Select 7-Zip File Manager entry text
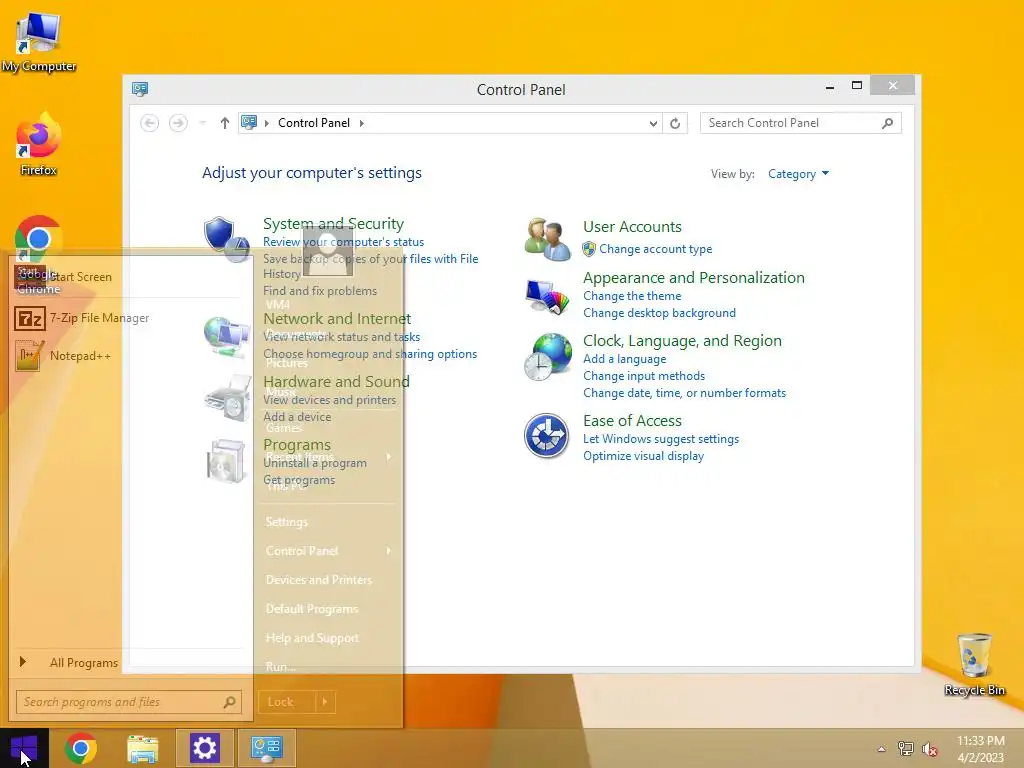 pos(99,318)
